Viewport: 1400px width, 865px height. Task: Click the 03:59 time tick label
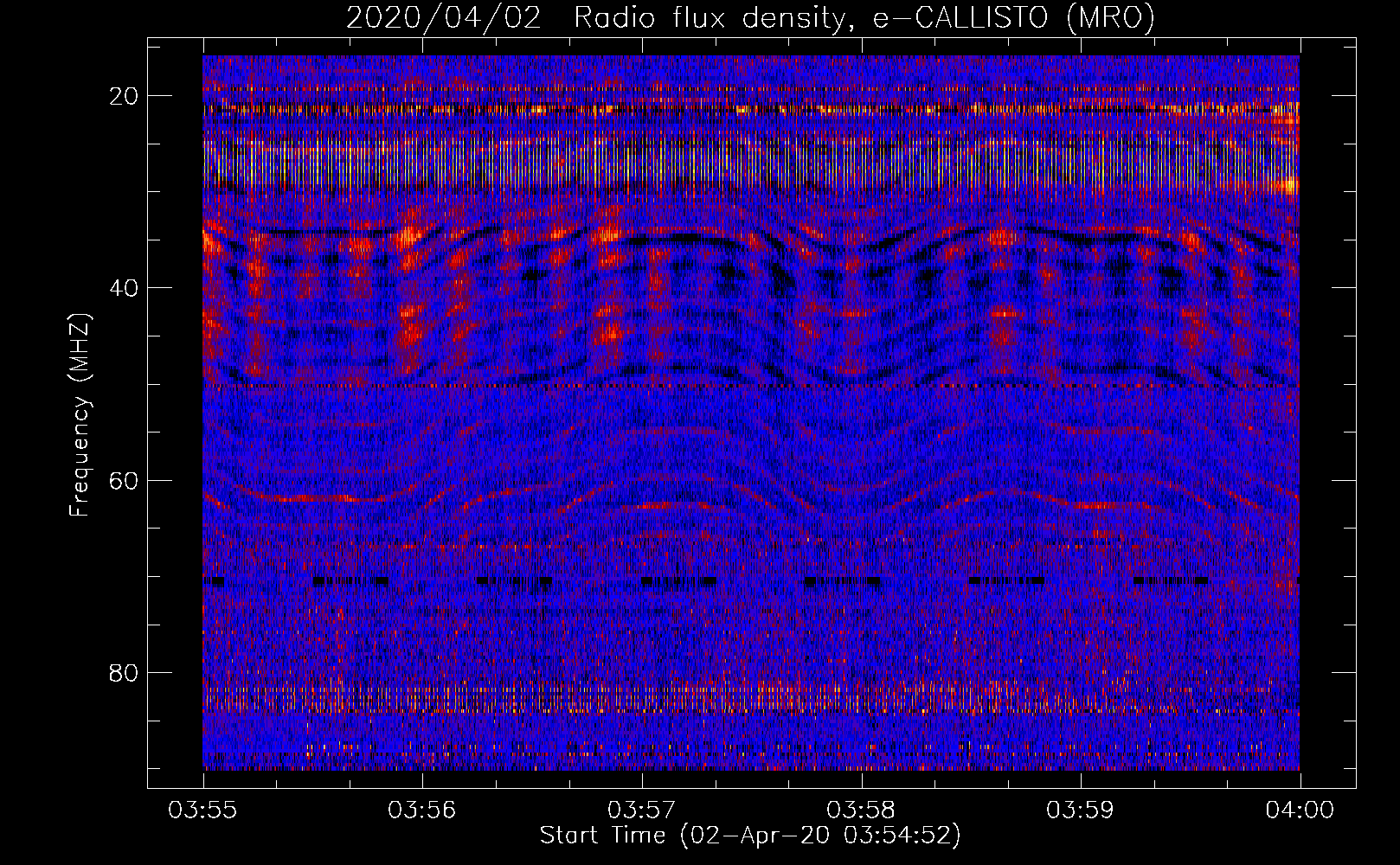coord(1081,811)
